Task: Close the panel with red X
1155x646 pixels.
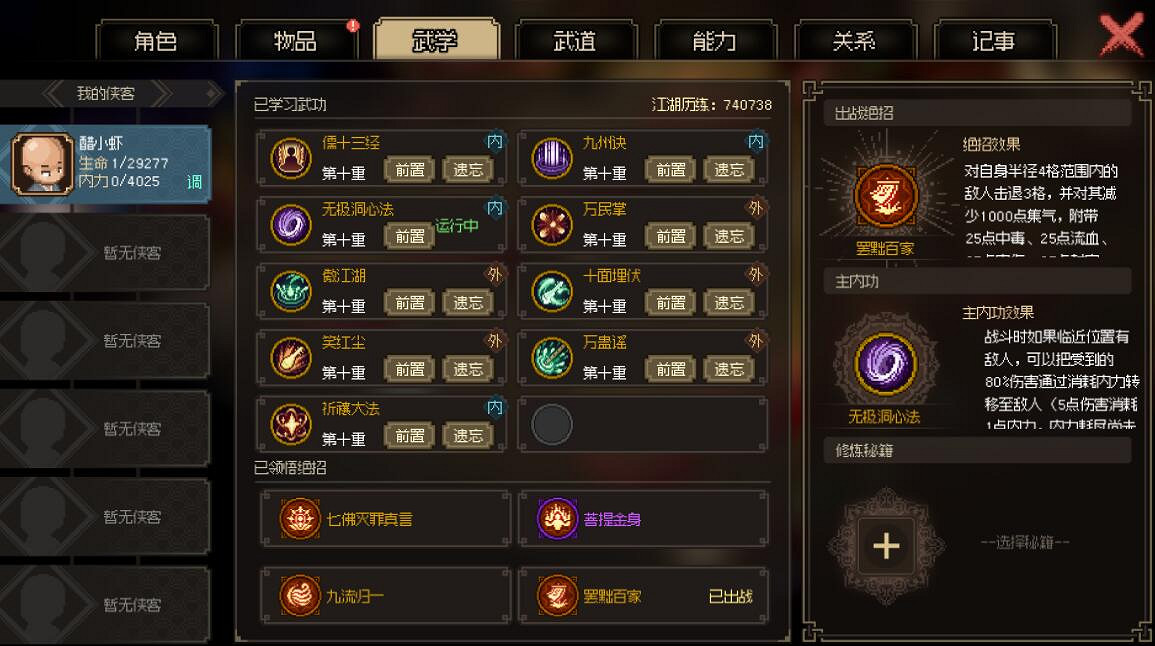Action: [x=1122, y=34]
